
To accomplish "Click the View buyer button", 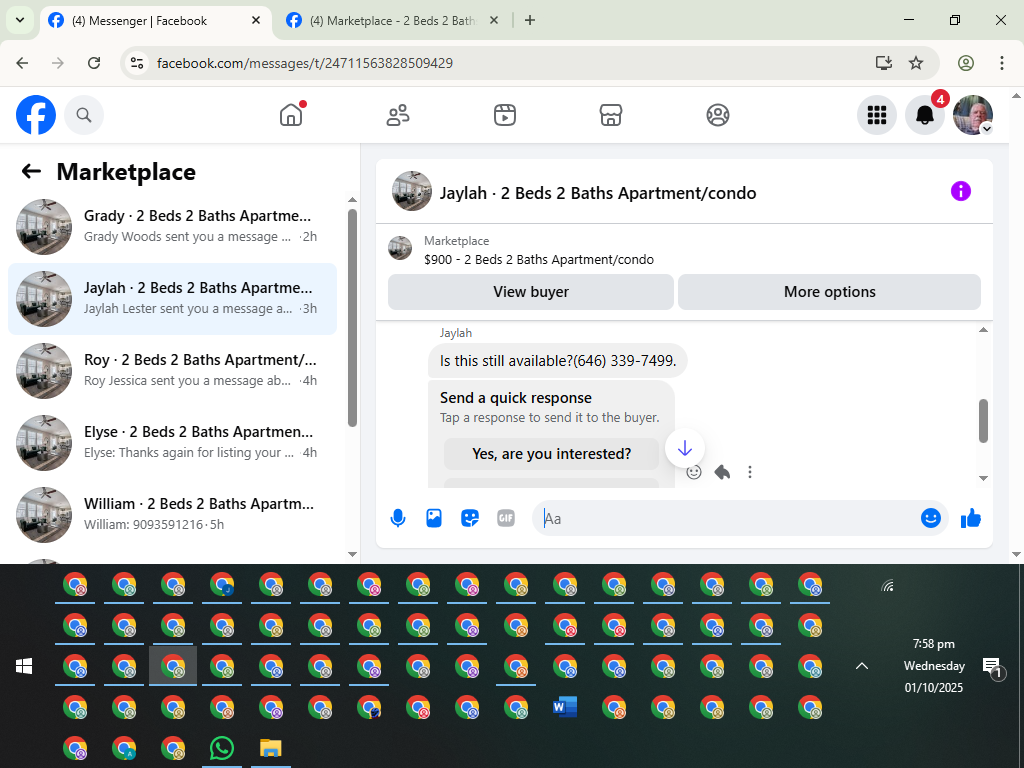I will click(530, 292).
